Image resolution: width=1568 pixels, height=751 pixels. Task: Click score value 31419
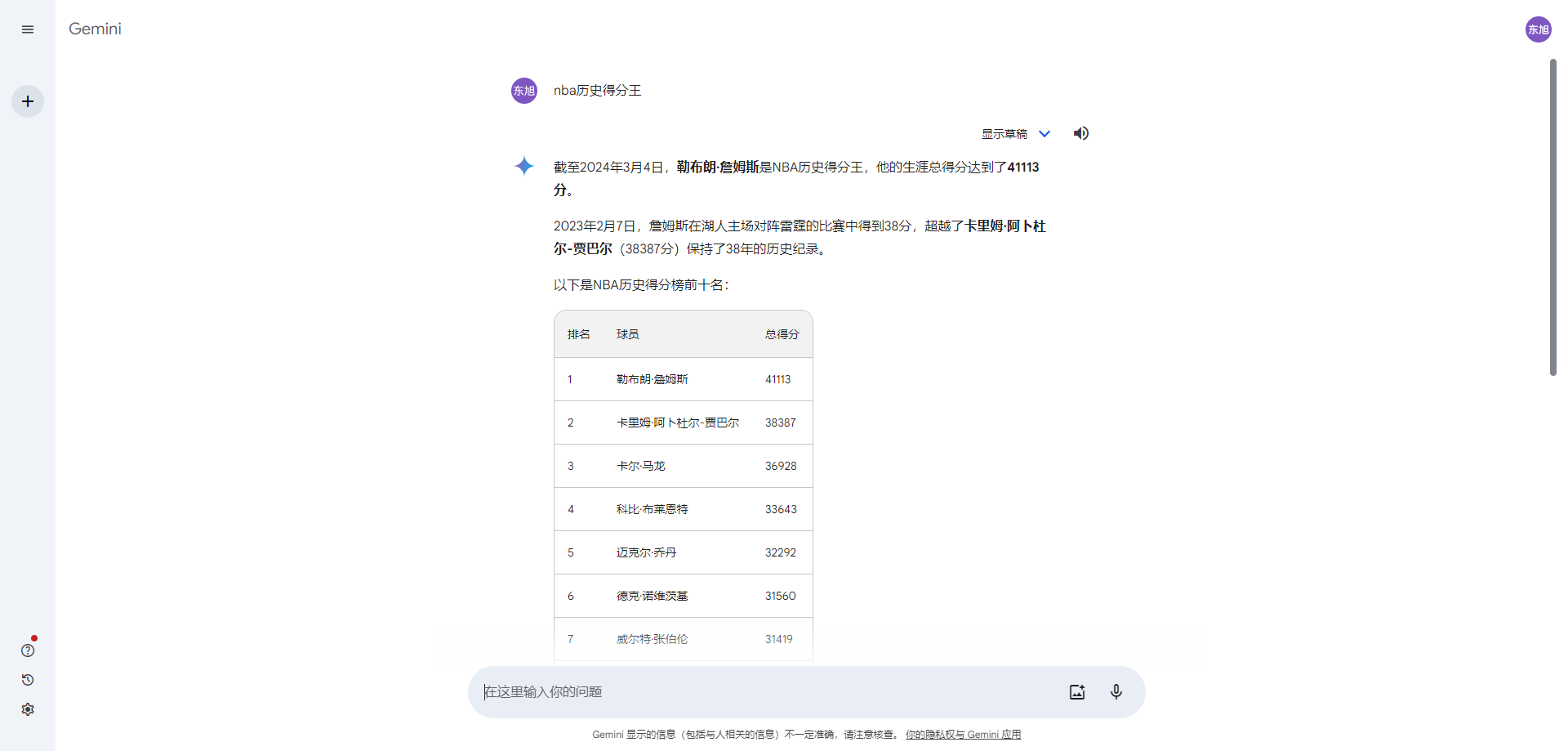click(779, 639)
